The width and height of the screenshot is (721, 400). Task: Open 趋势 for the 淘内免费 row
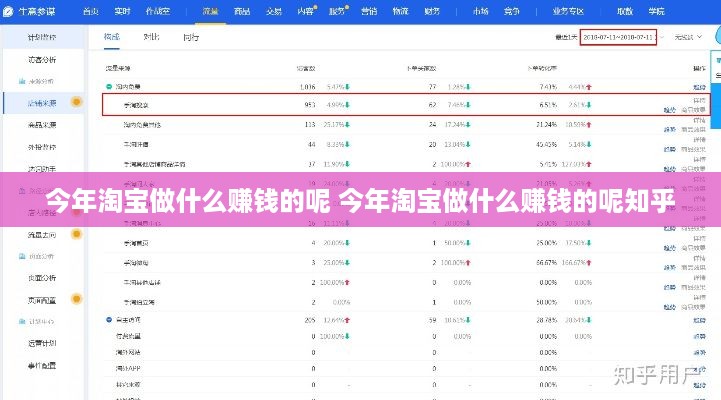coord(699,87)
